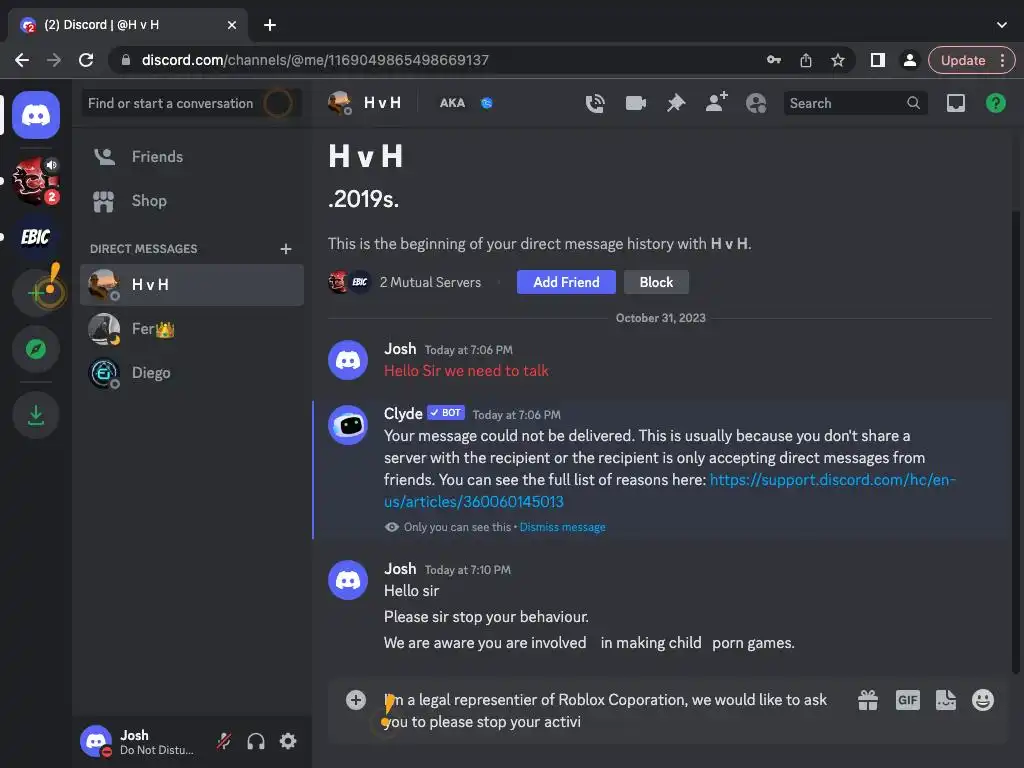Expand the browser tab search chevron
Viewport: 1024px width, 768px height.
[x=1002, y=25]
